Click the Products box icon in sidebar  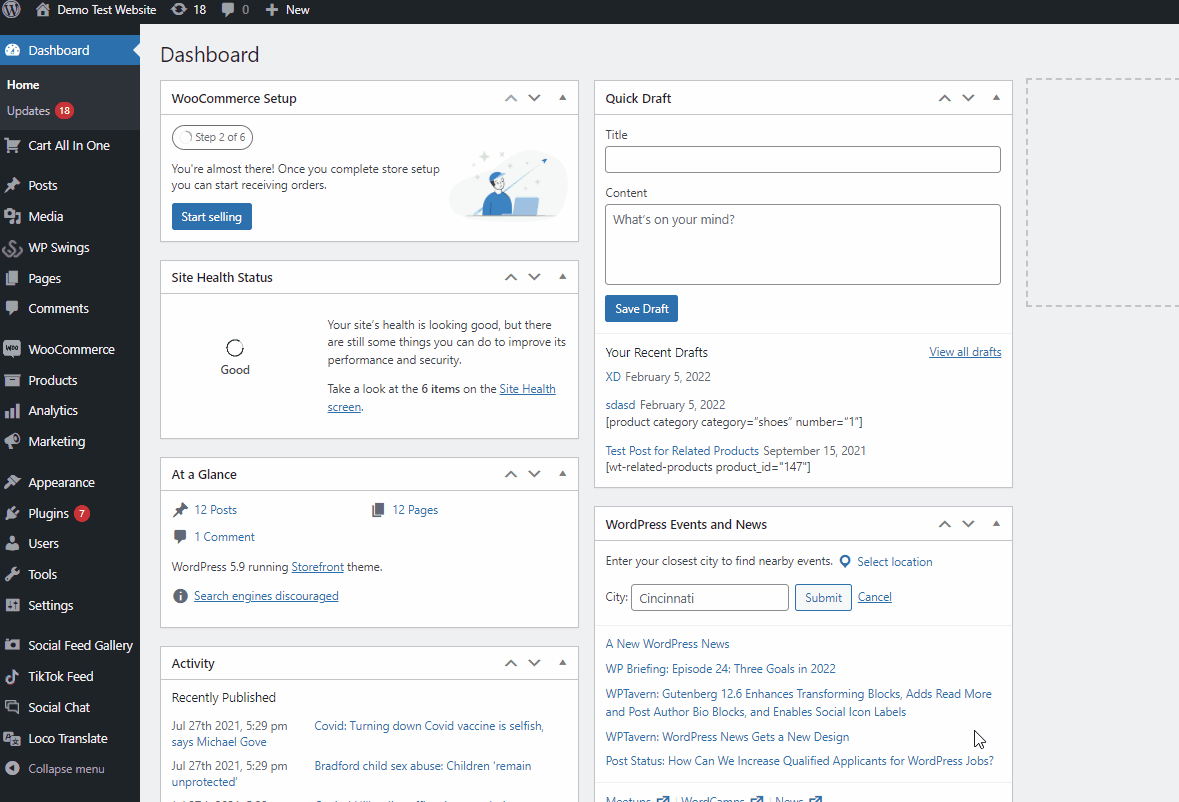pos(12,380)
